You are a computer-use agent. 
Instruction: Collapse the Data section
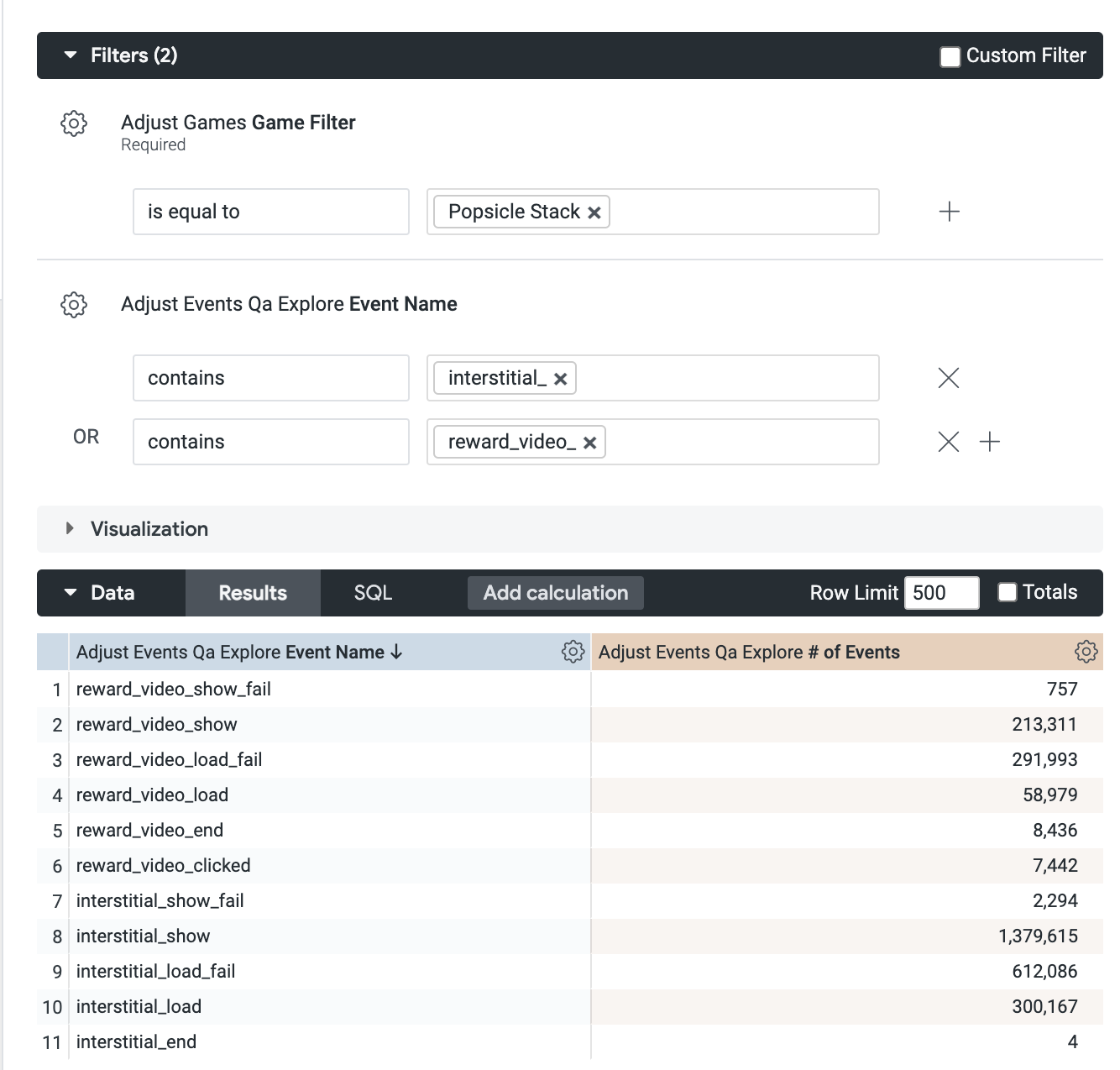[x=71, y=593]
